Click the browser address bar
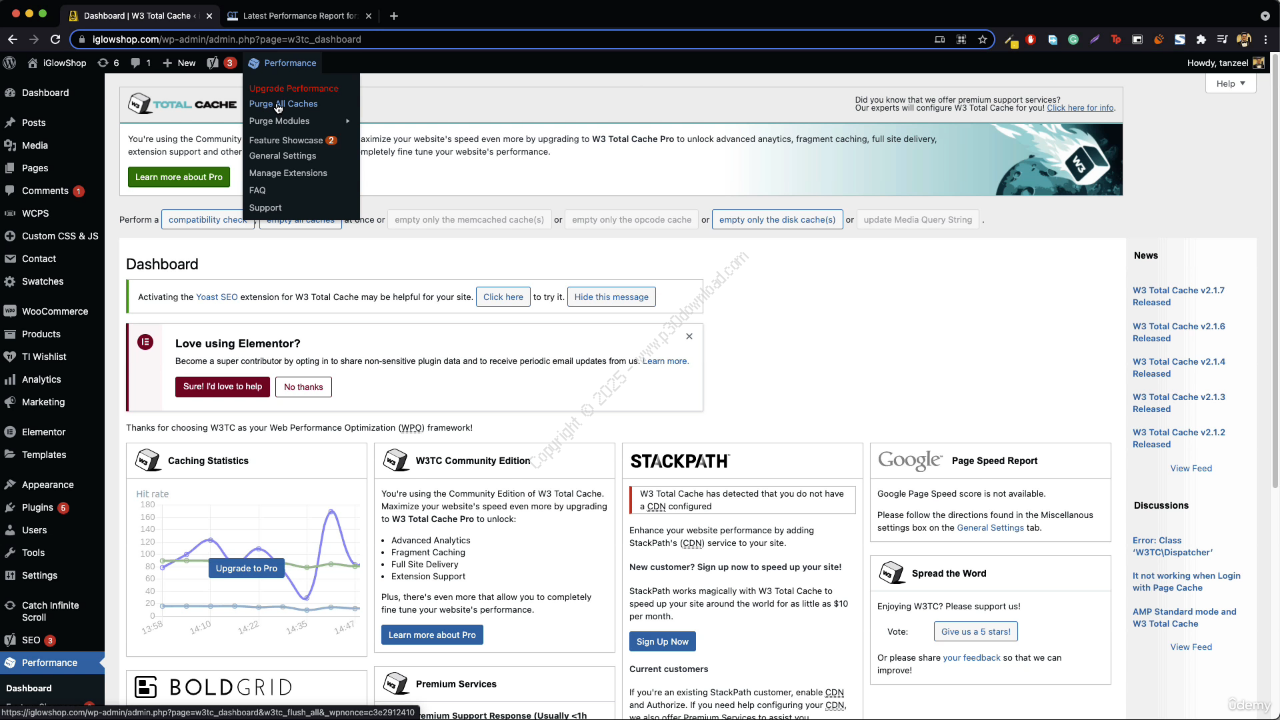1280x720 pixels. (500, 39)
